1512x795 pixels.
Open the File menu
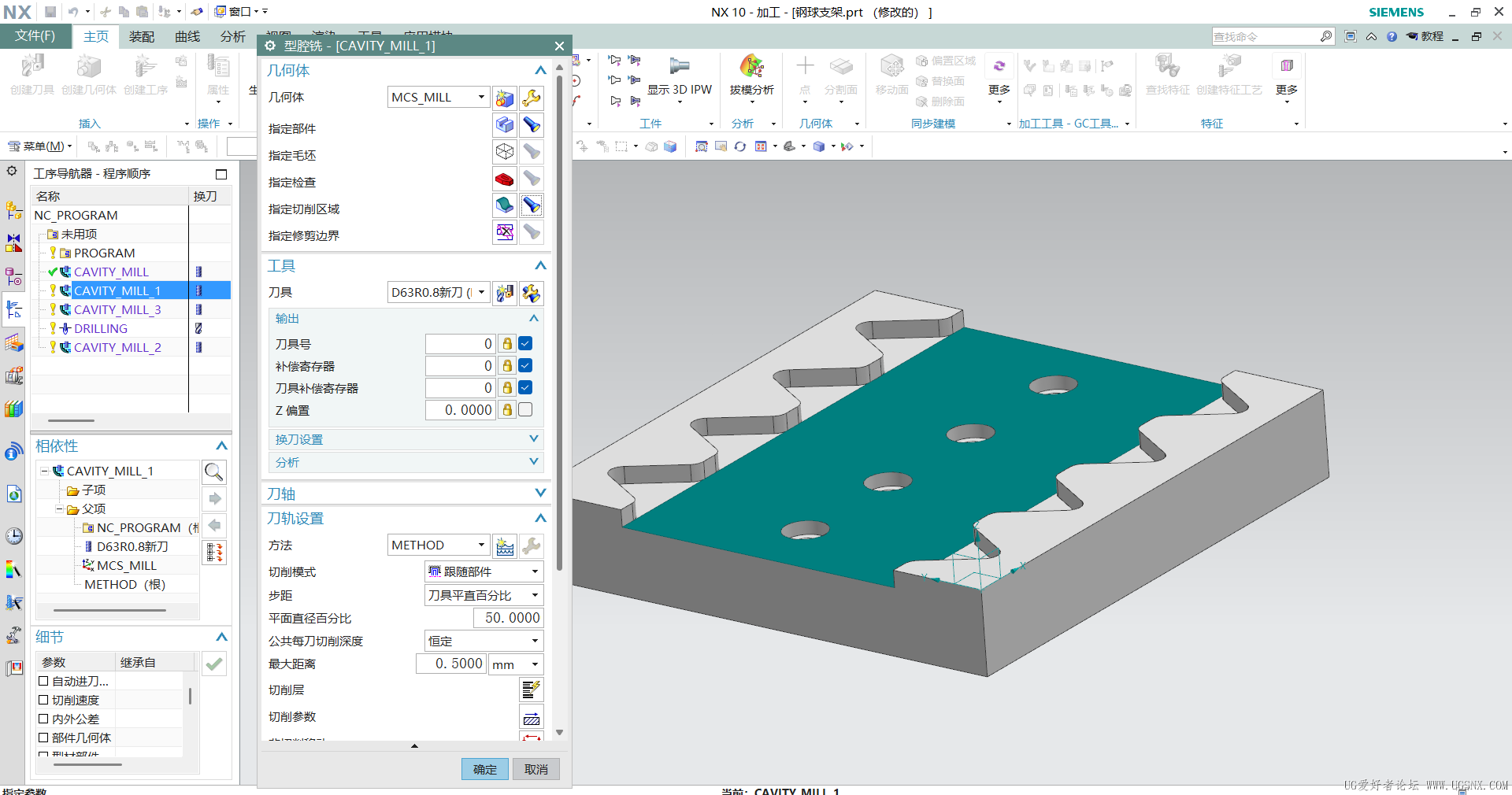click(35, 36)
